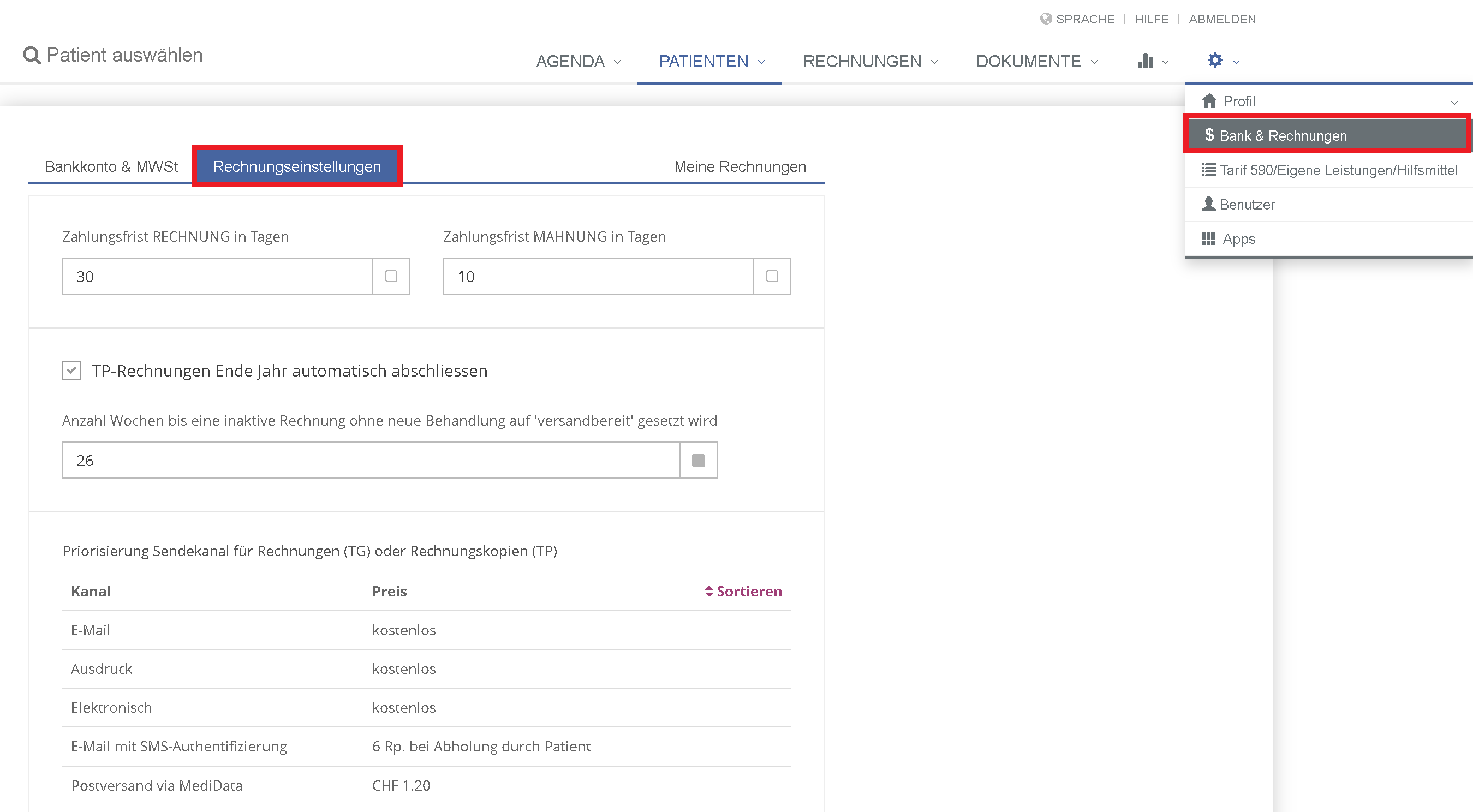The height and width of the screenshot is (812, 1473).
Task: Select the E-Mail channel row
Action: coord(427,630)
